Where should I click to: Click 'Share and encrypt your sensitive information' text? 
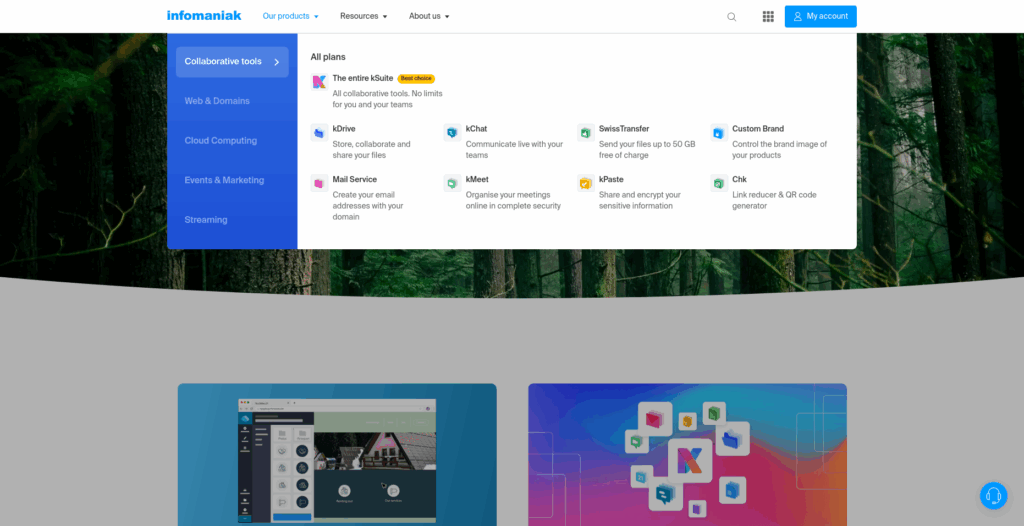click(640, 200)
